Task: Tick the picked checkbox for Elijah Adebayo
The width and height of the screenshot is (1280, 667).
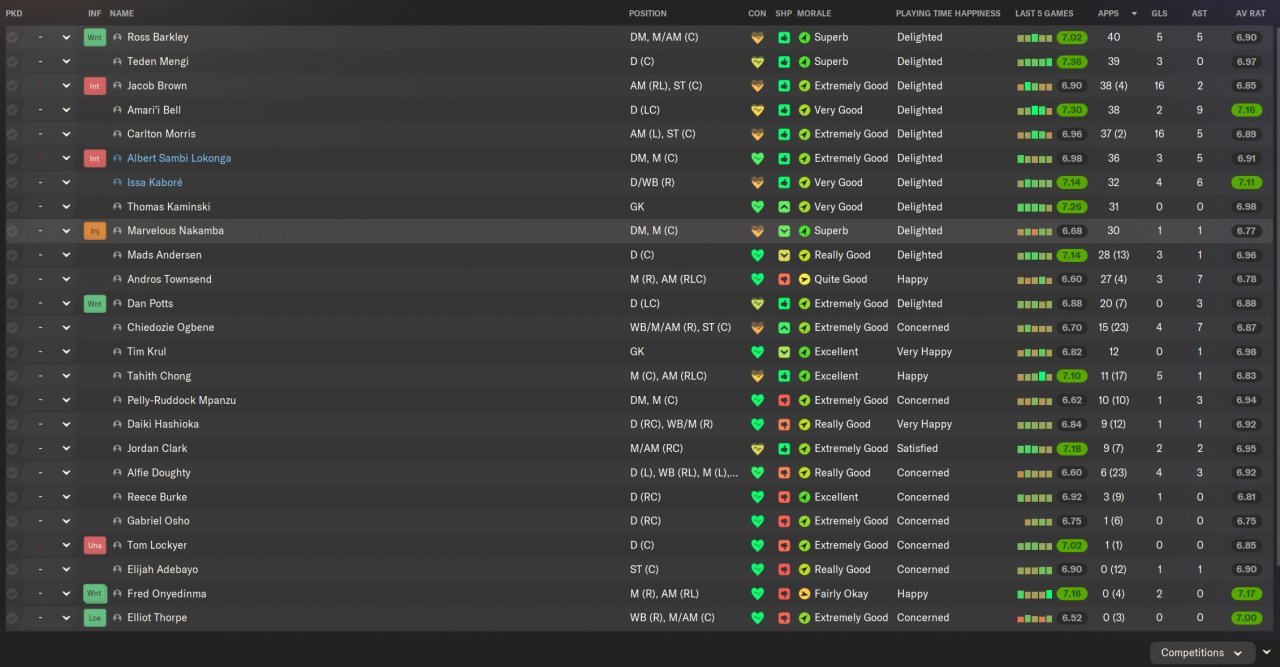Action: tap(12, 570)
